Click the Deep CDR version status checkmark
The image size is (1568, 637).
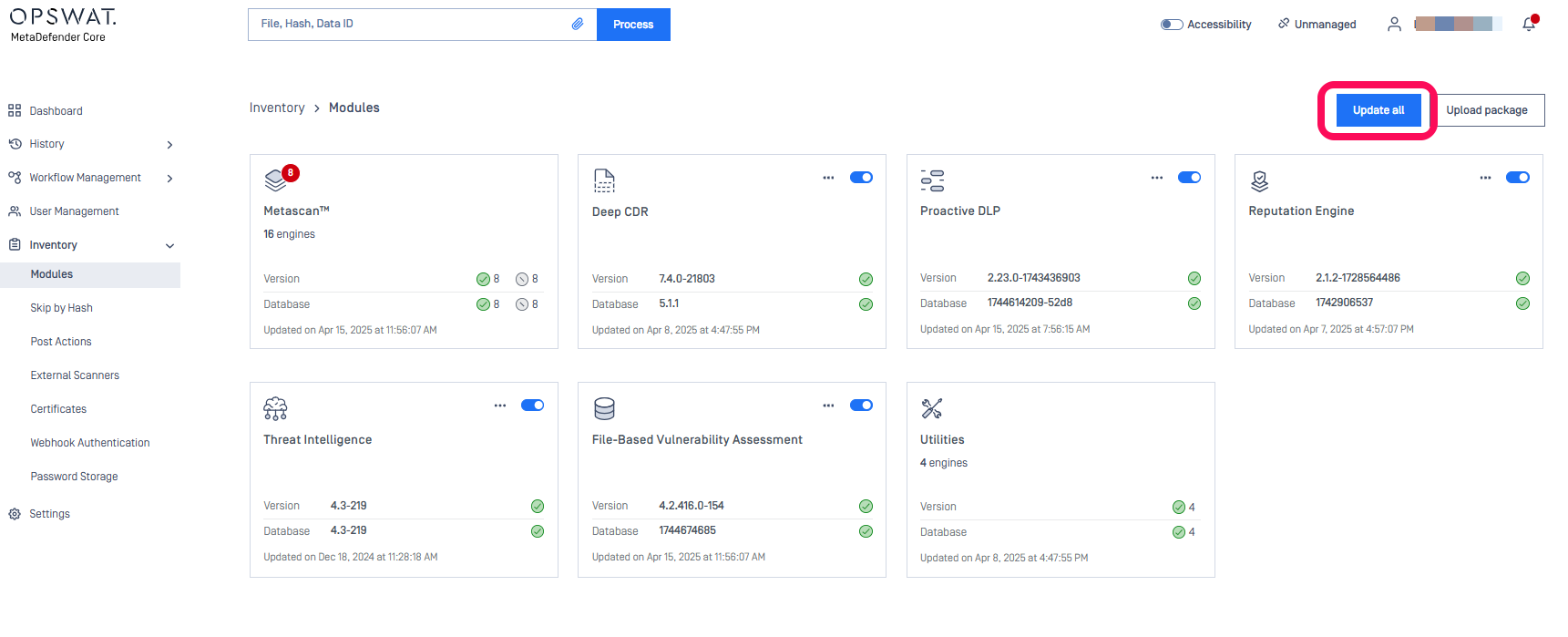866,280
